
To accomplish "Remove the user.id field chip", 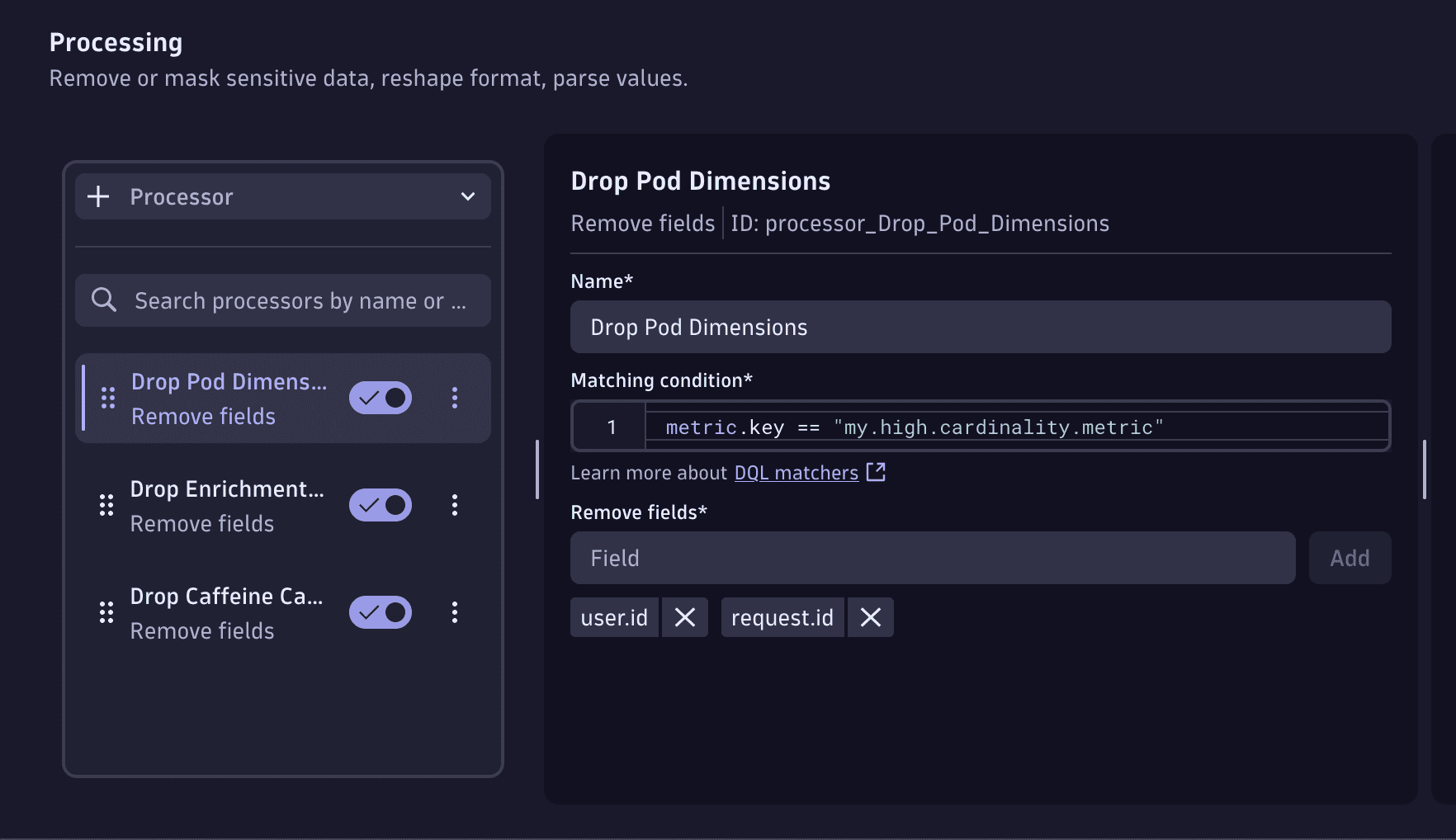I will point(685,616).
